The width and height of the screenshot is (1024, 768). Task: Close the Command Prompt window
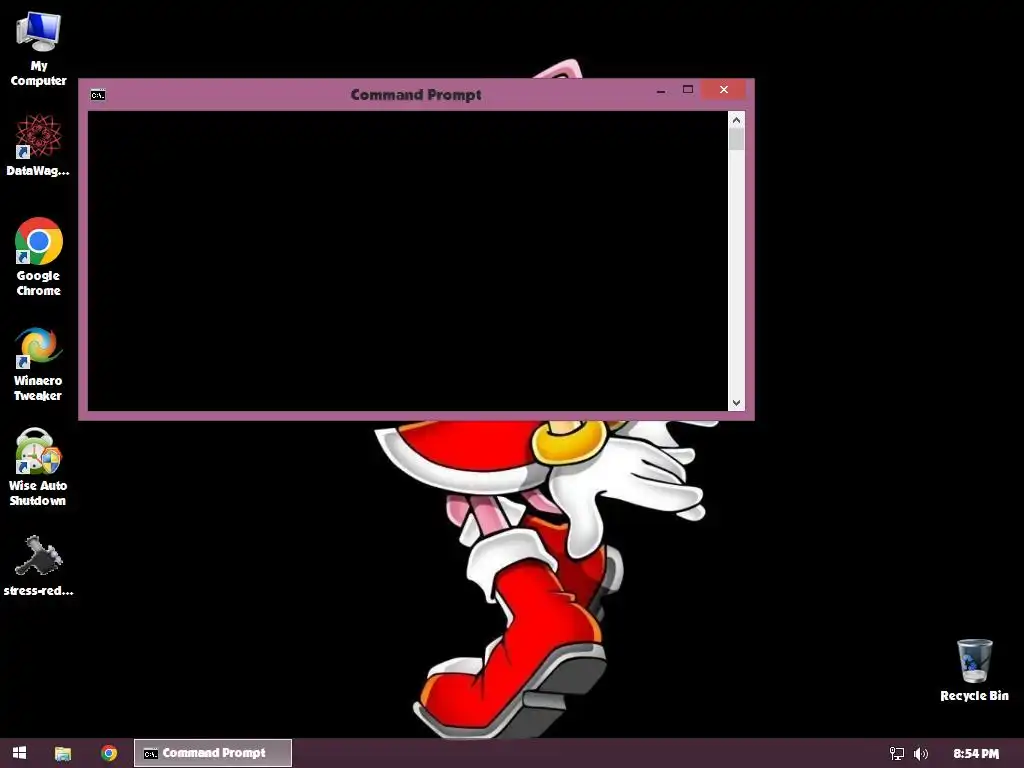[724, 89]
